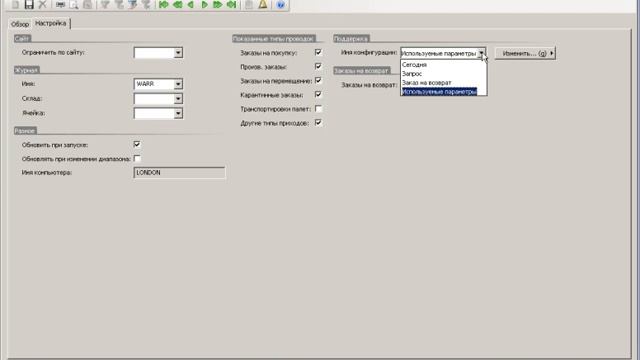Click the document handling icon
The height and width of the screenshot is (360, 640).
click(249, 4)
